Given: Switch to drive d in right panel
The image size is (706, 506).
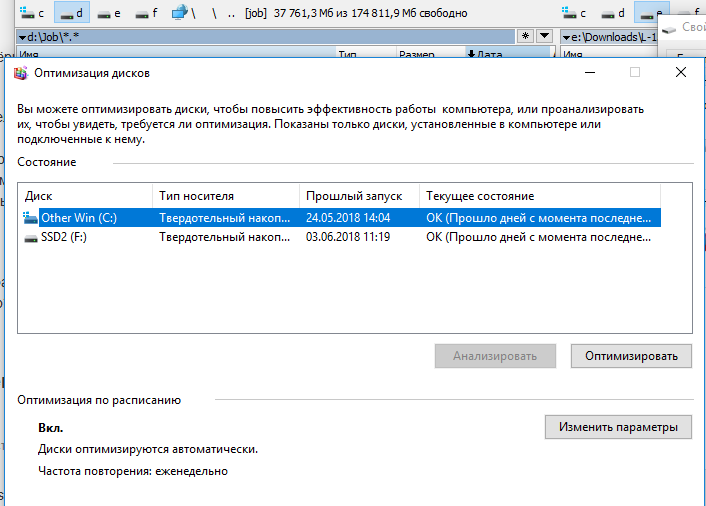Looking at the screenshot, I should tap(613, 13).
